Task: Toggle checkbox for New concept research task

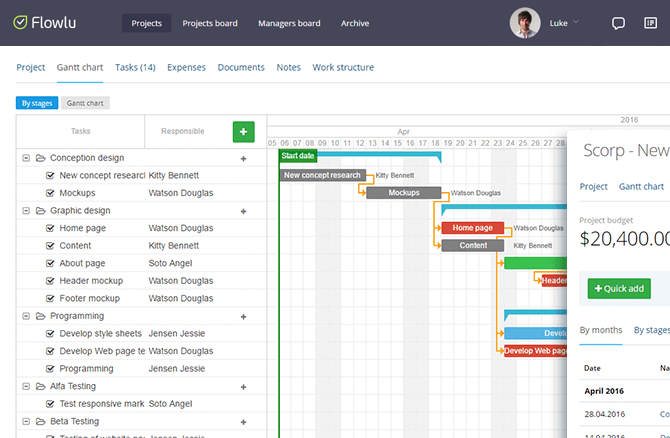Action: click(x=50, y=176)
